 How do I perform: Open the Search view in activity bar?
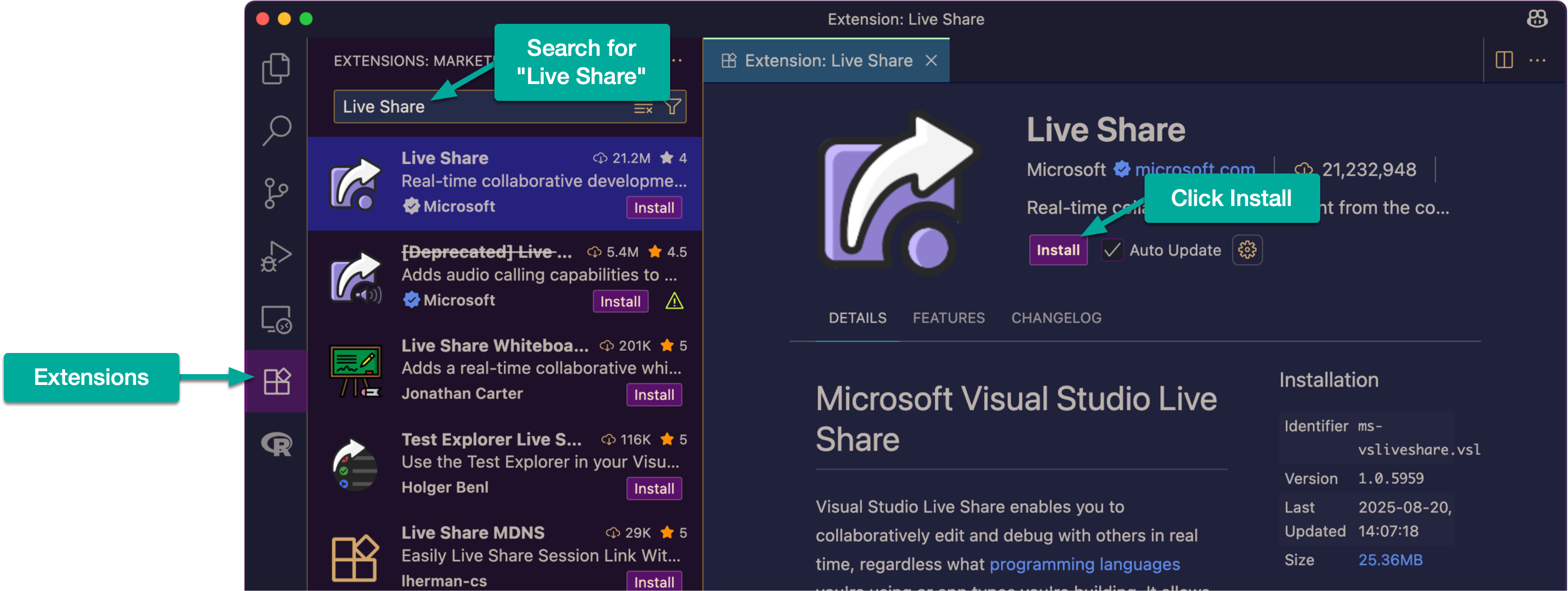pos(276,130)
